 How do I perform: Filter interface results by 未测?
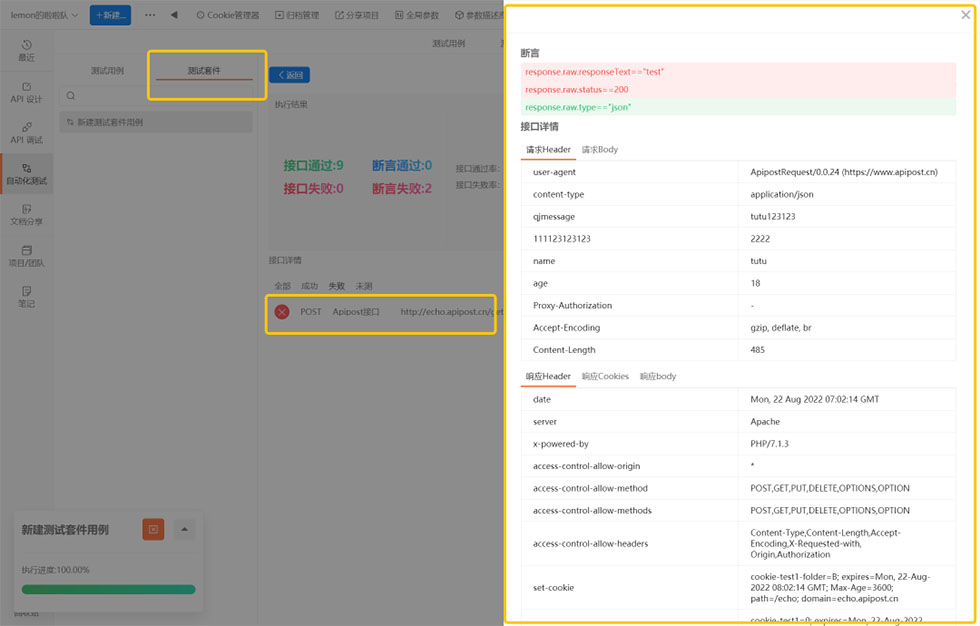(364, 286)
